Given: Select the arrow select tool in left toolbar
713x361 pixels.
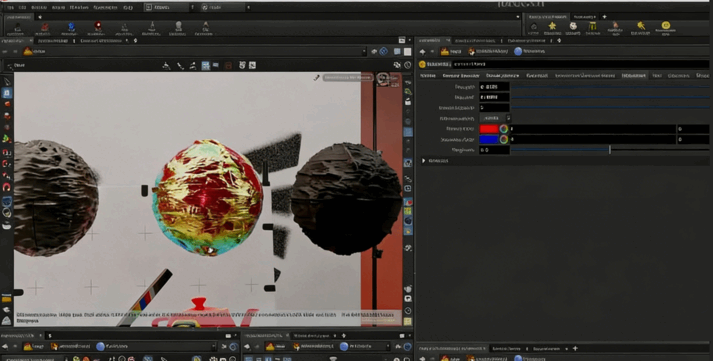Looking at the screenshot, I should coord(7,81).
